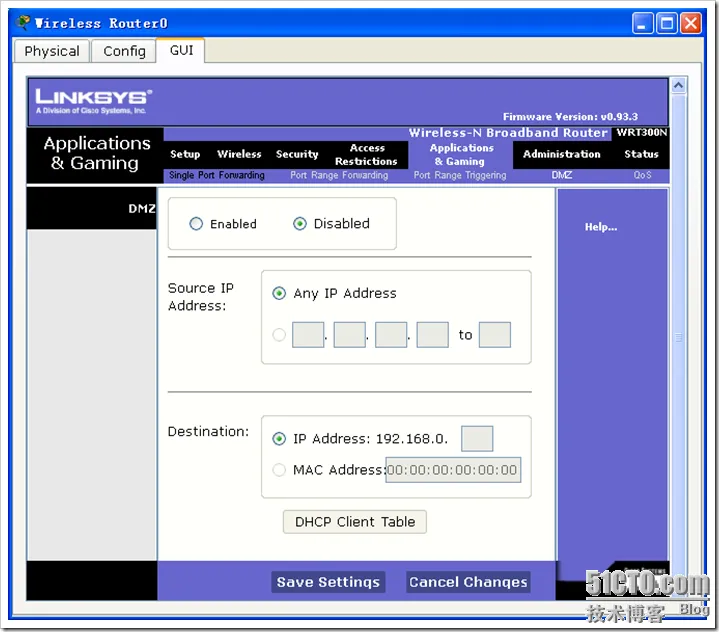Switch to the Physical tab
Viewport: 719px width, 632px height.
pos(52,51)
